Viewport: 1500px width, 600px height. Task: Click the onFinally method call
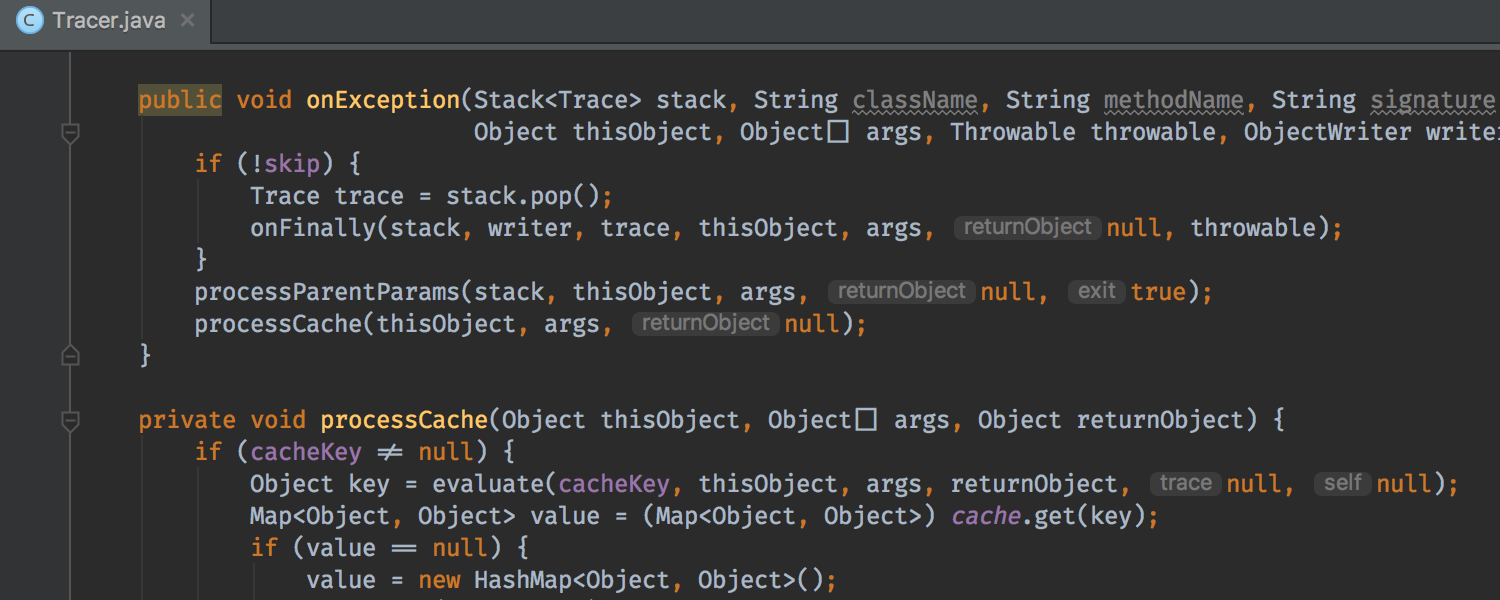click(312, 228)
